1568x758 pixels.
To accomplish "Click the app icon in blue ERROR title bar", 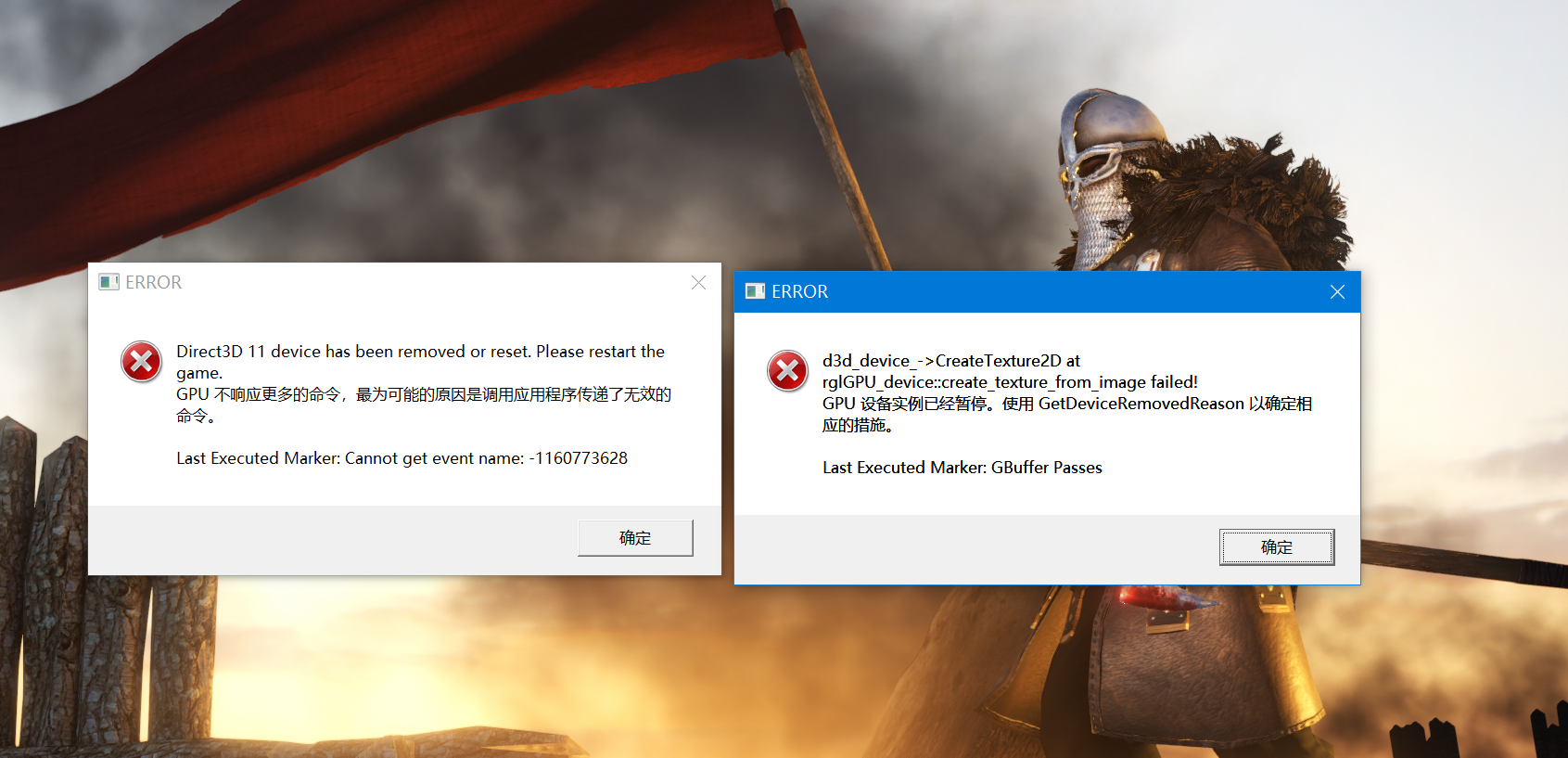I will tap(755, 291).
